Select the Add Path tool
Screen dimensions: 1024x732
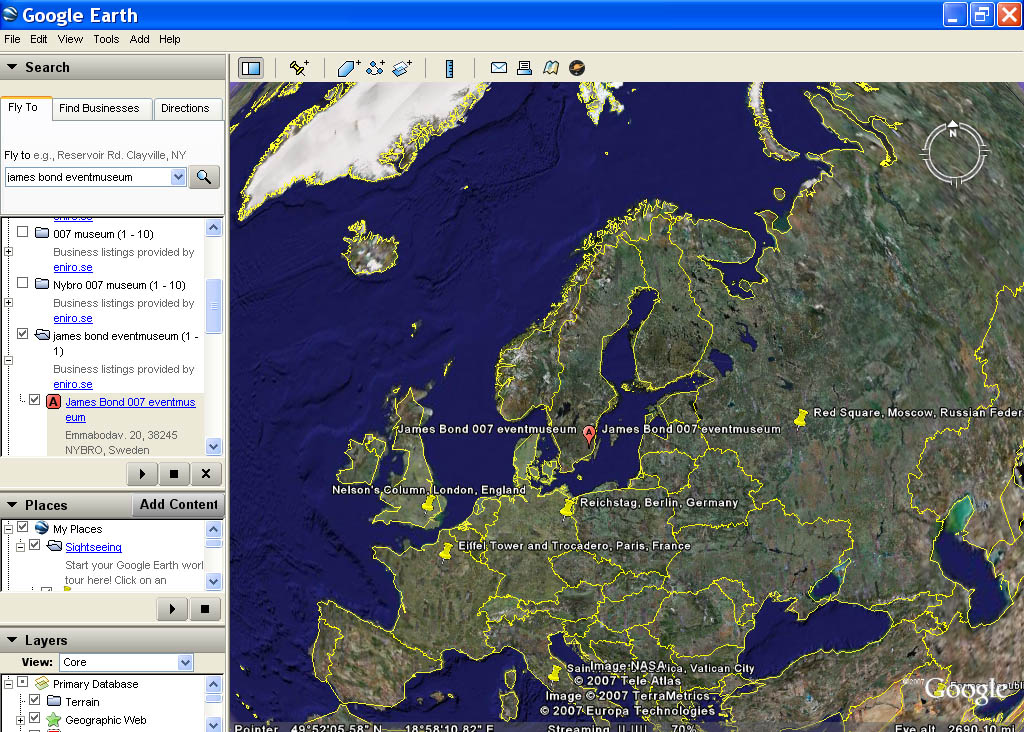click(375, 68)
